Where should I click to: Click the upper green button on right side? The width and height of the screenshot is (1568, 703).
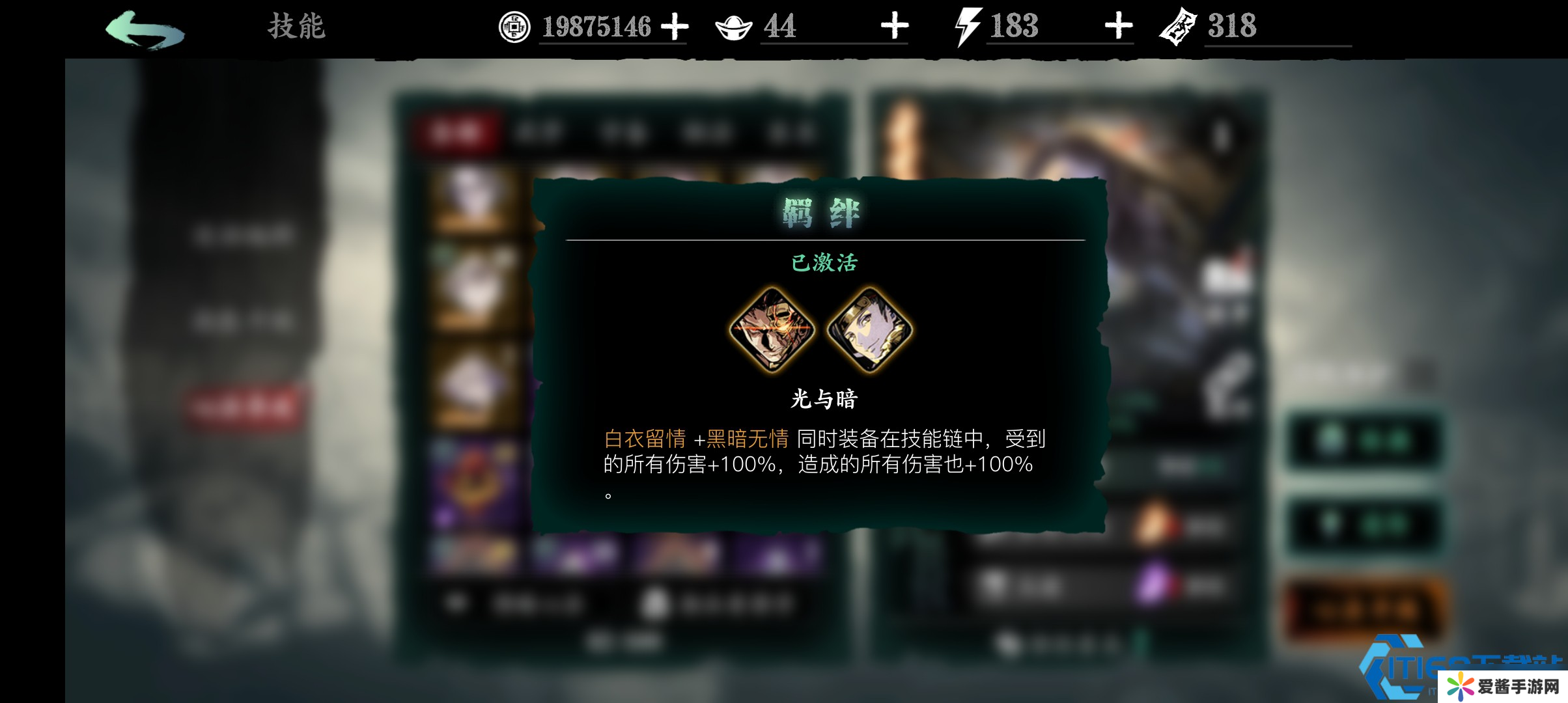[1365, 440]
